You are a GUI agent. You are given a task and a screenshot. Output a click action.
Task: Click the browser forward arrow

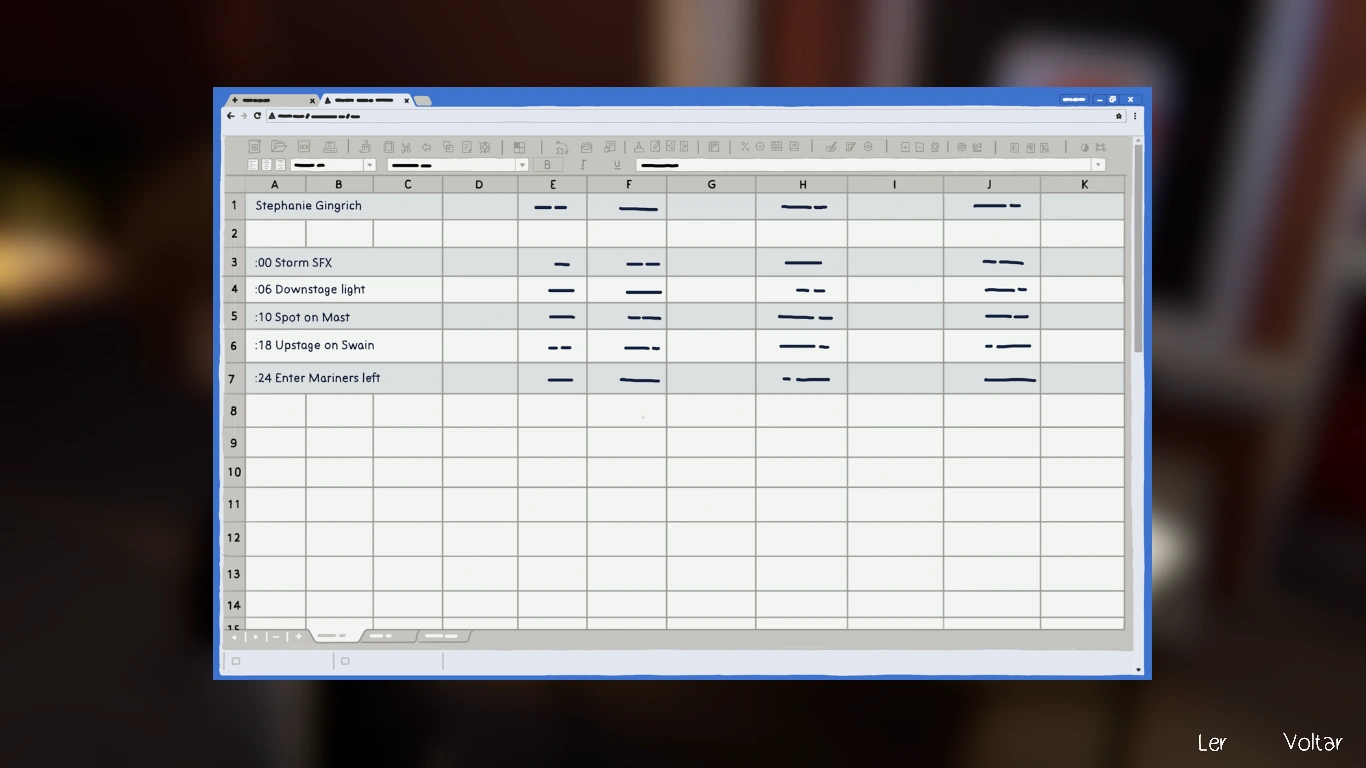pyautogui.click(x=243, y=116)
